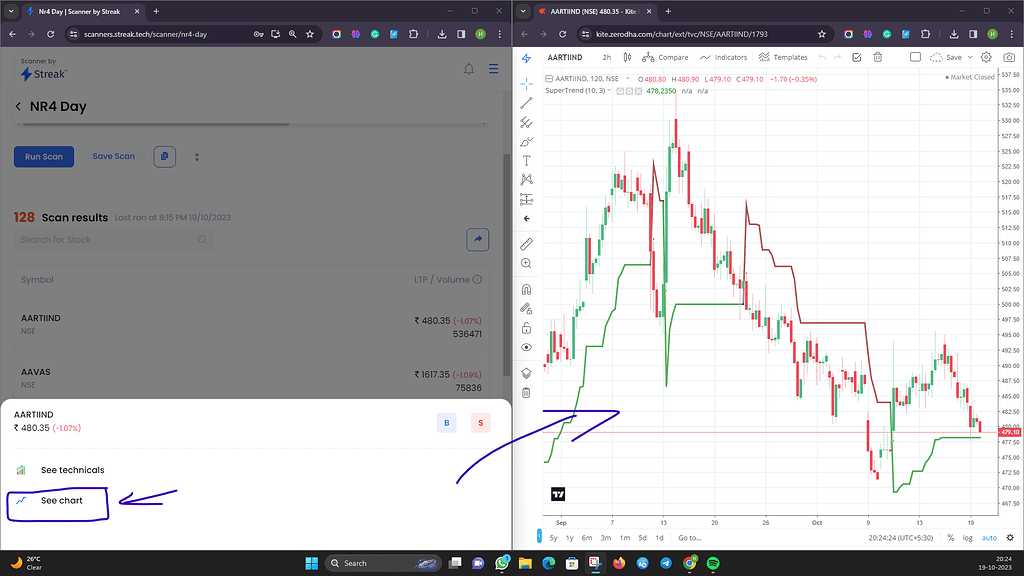Click the Run Scan button
1024x576 pixels.
click(x=43, y=156)
